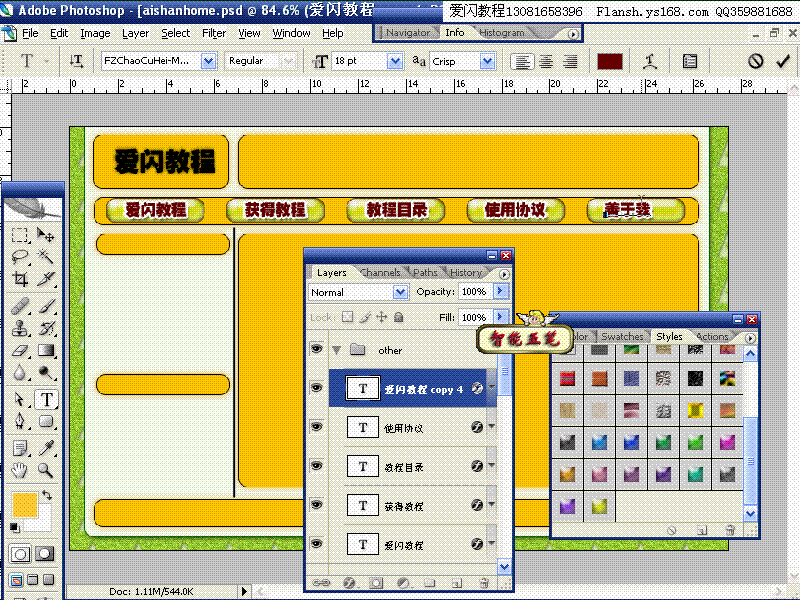
Task: Switch to the Channels tab
Action: click(381, 273)
